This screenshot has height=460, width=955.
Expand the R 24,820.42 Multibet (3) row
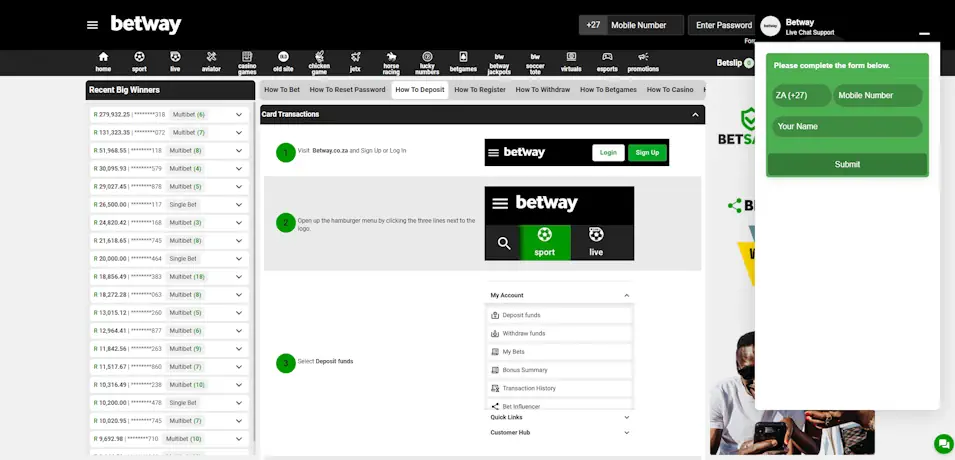pos(239,222)
